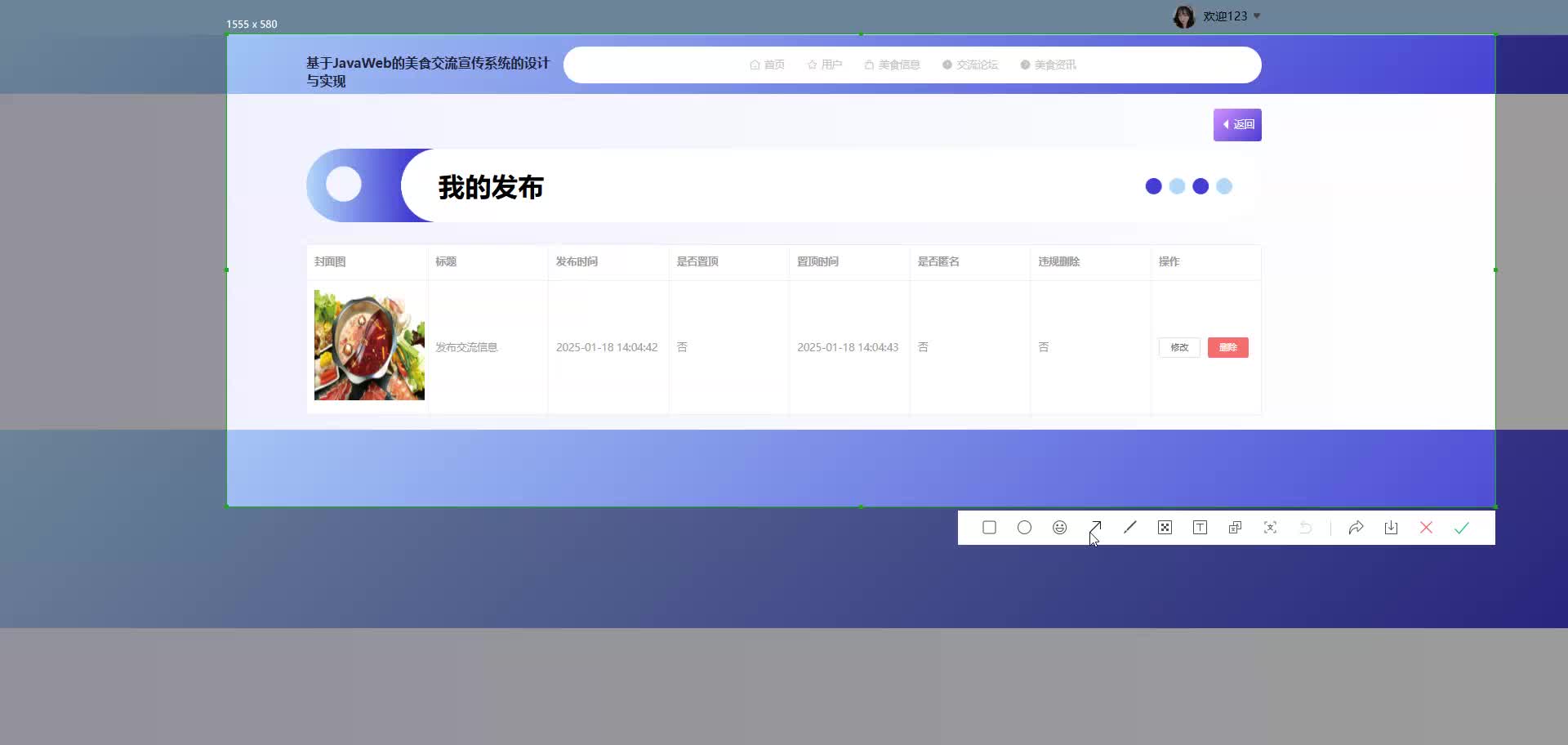Click the hotpot cover image thumbnail
The height and width of the screenshot is (745, 1568).
(368, 346)
